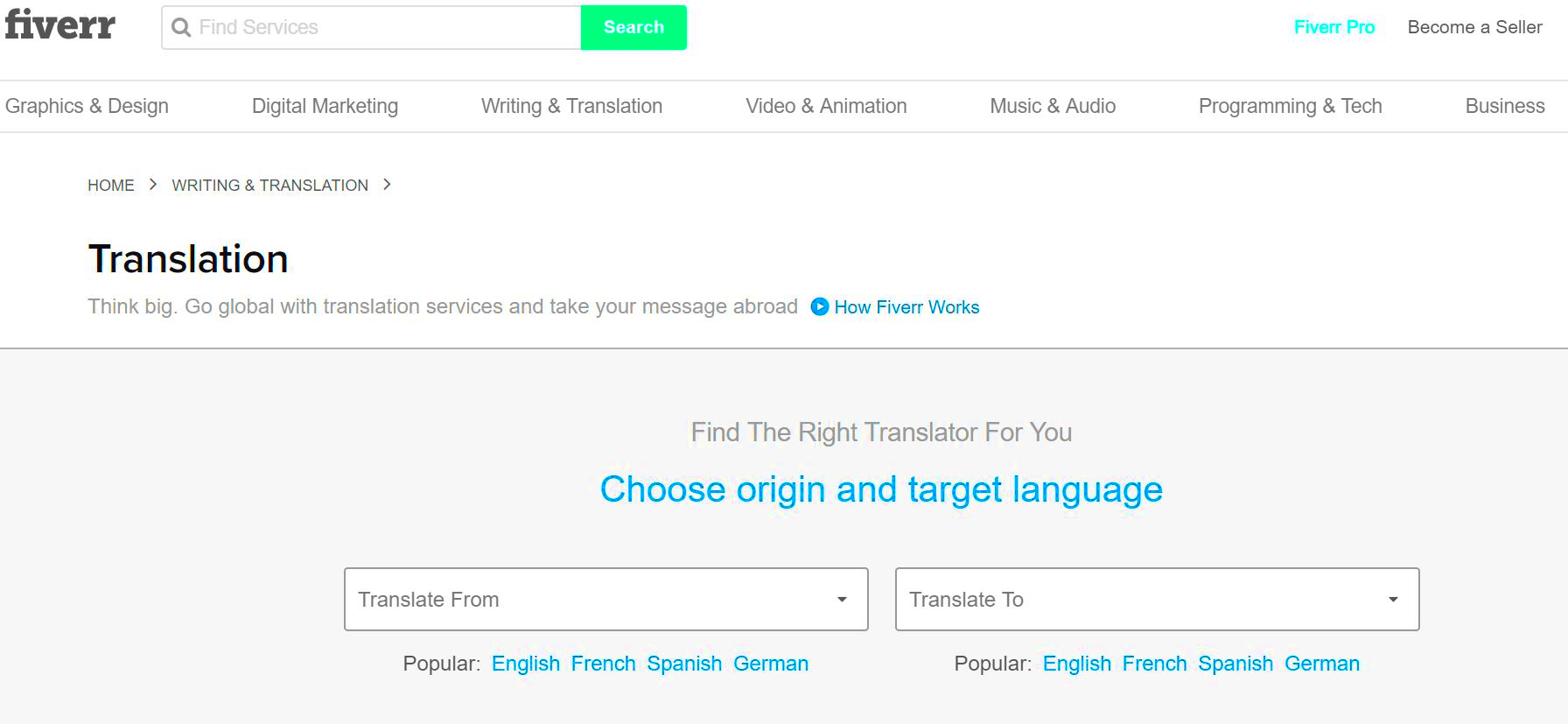Screen dimensions: 1568x724
Task: Open the Music & Audio category menu
Action: coord(1053,106)
